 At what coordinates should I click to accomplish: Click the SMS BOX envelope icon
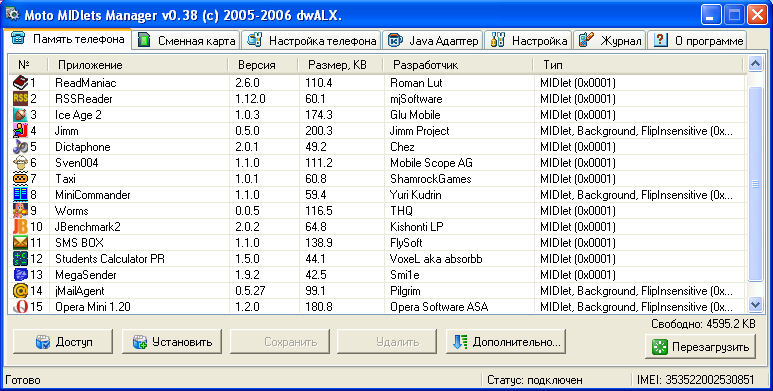21,243
